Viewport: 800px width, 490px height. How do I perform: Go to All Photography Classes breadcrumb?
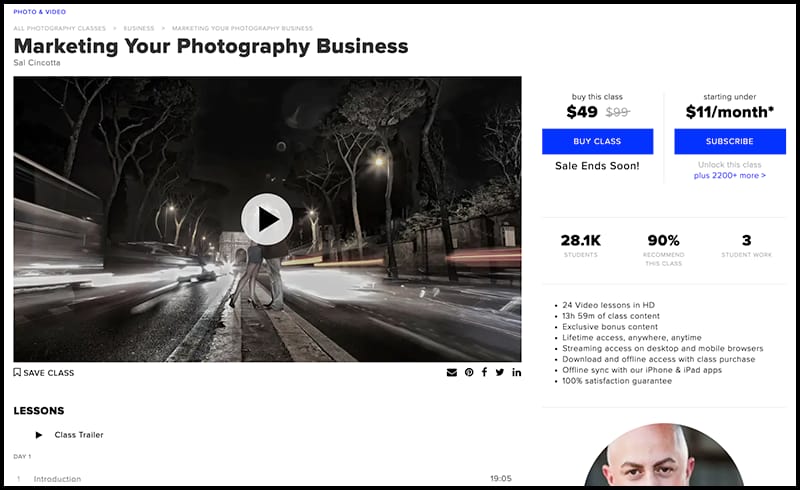60,29
